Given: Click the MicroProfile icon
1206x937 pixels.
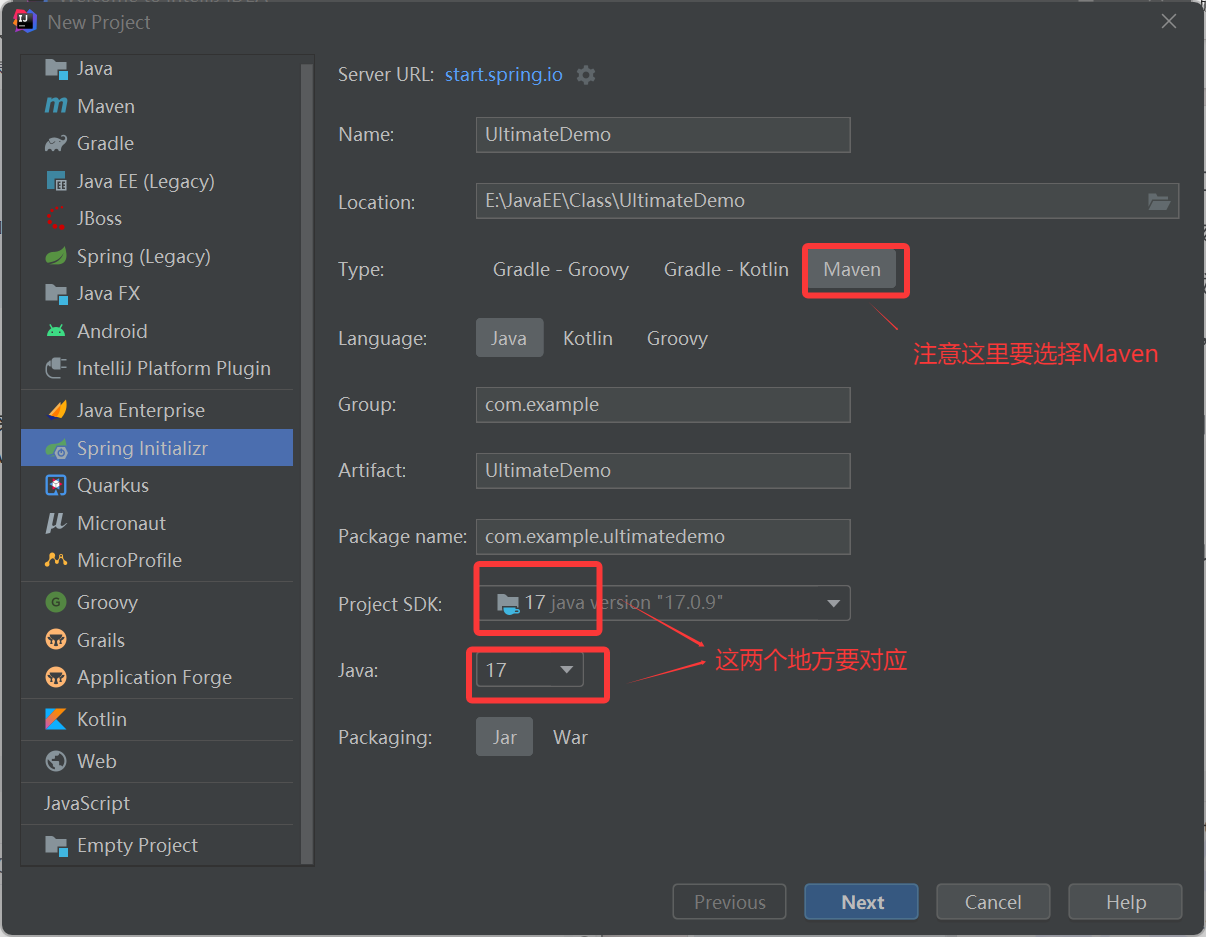Looking at the screenshot, I should point(56,560).
